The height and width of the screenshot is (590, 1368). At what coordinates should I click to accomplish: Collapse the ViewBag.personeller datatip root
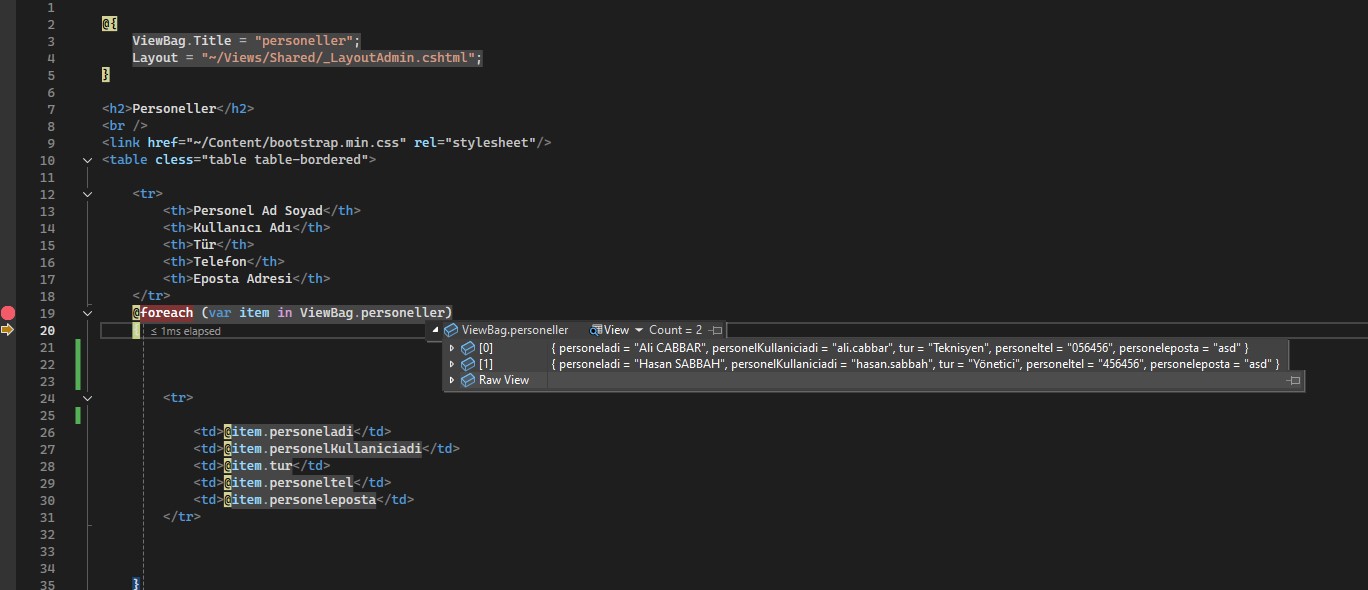435,330
